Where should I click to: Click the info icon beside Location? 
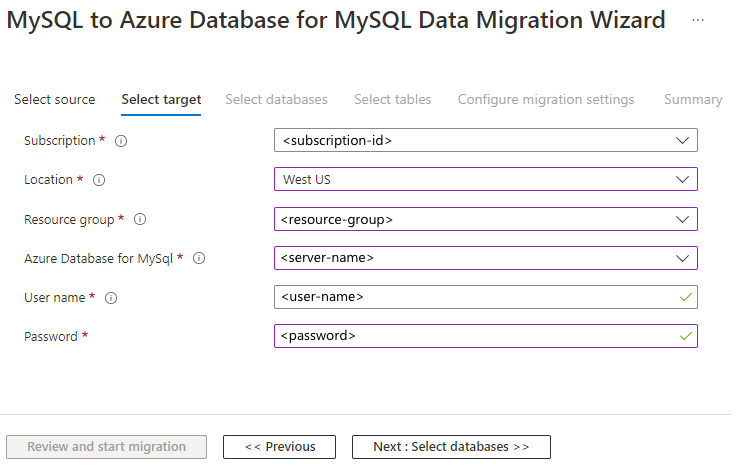tap(99, 180)
